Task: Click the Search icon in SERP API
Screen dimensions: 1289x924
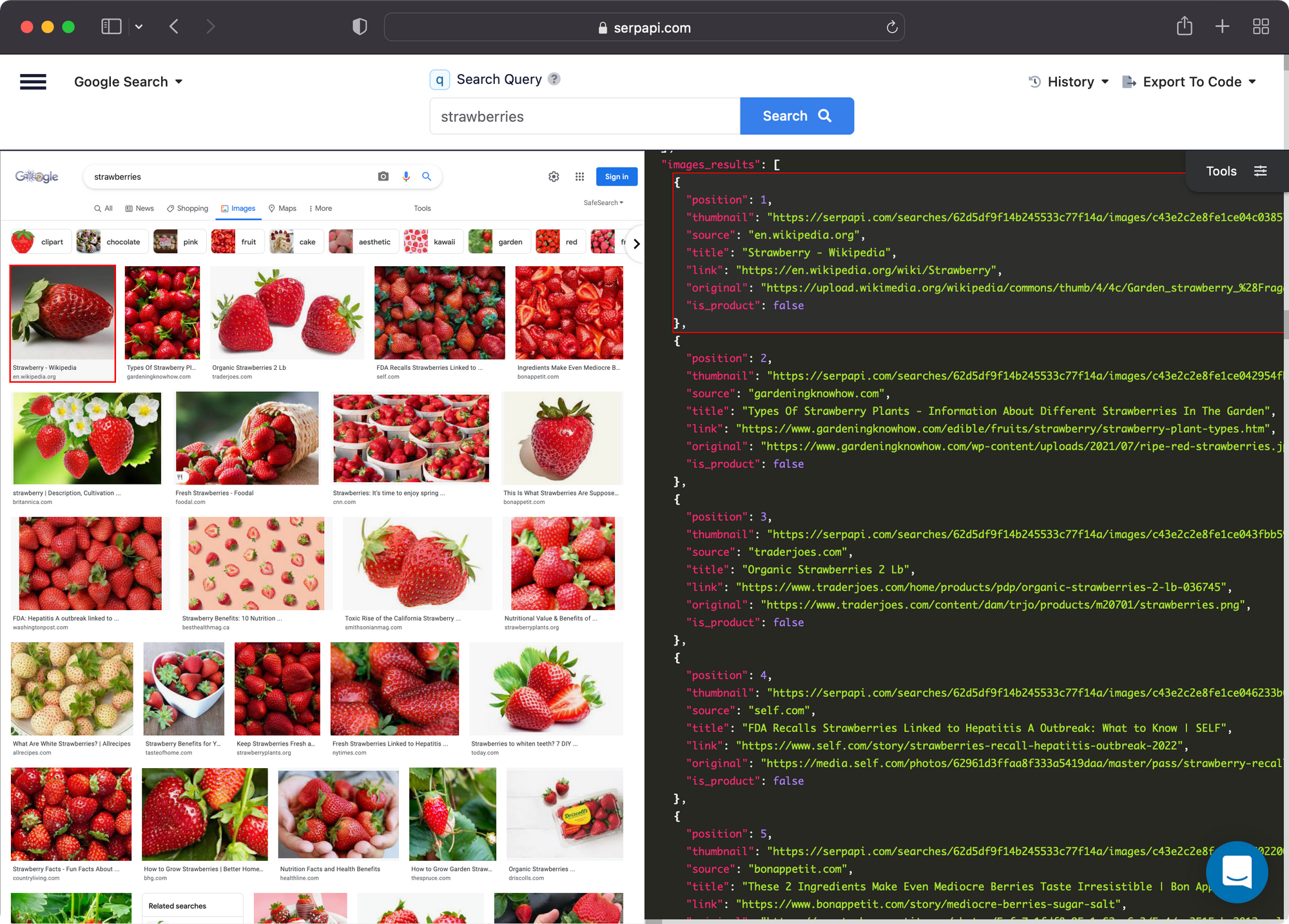Action: (x=826, y=115)
